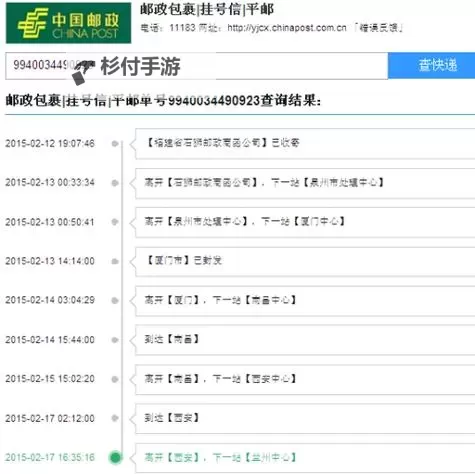
Task: Select timestamp 2015-02-13 00:33:34
Action: coord(50,183)
